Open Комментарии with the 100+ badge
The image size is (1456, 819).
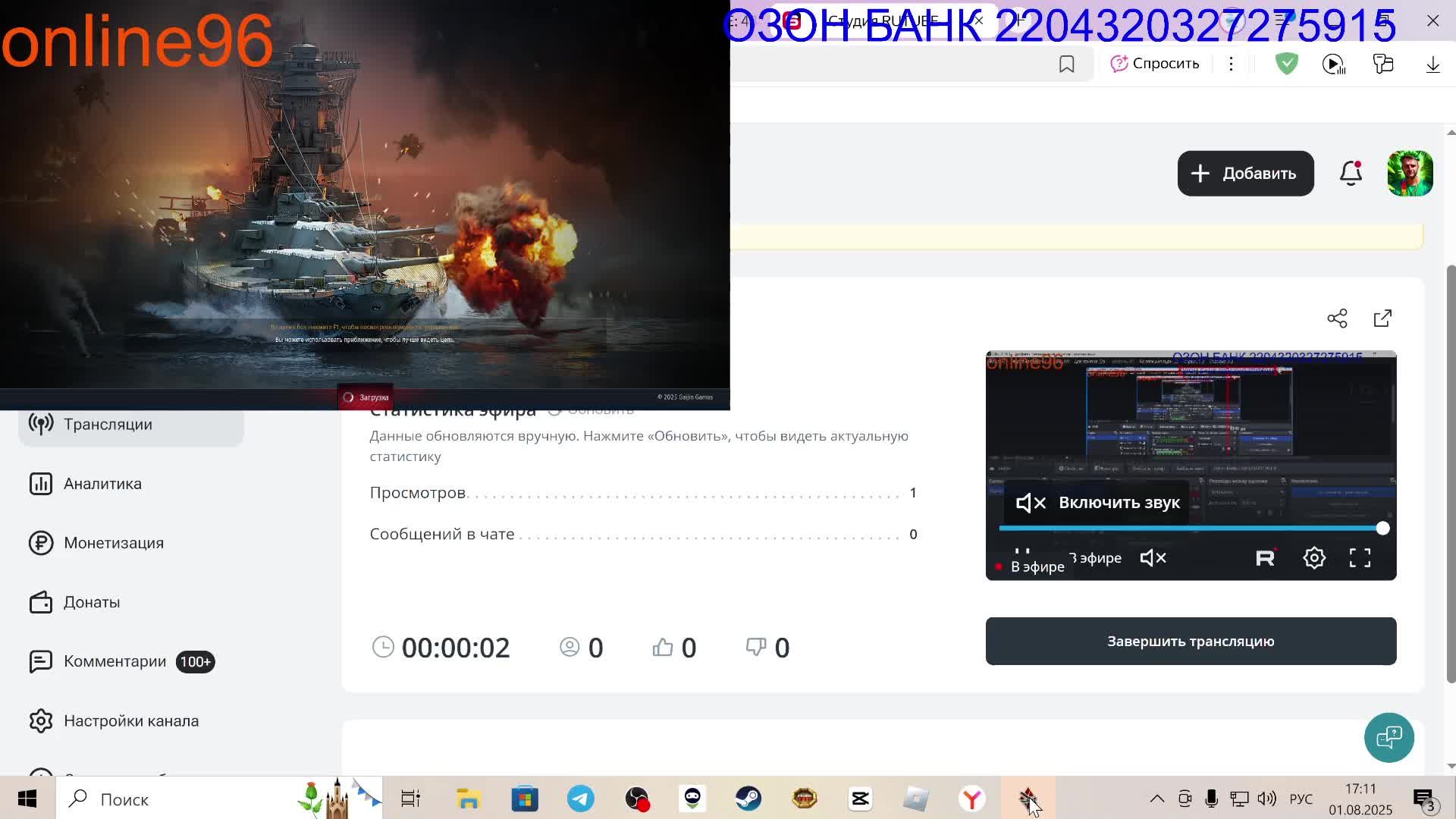click(115, 661)
